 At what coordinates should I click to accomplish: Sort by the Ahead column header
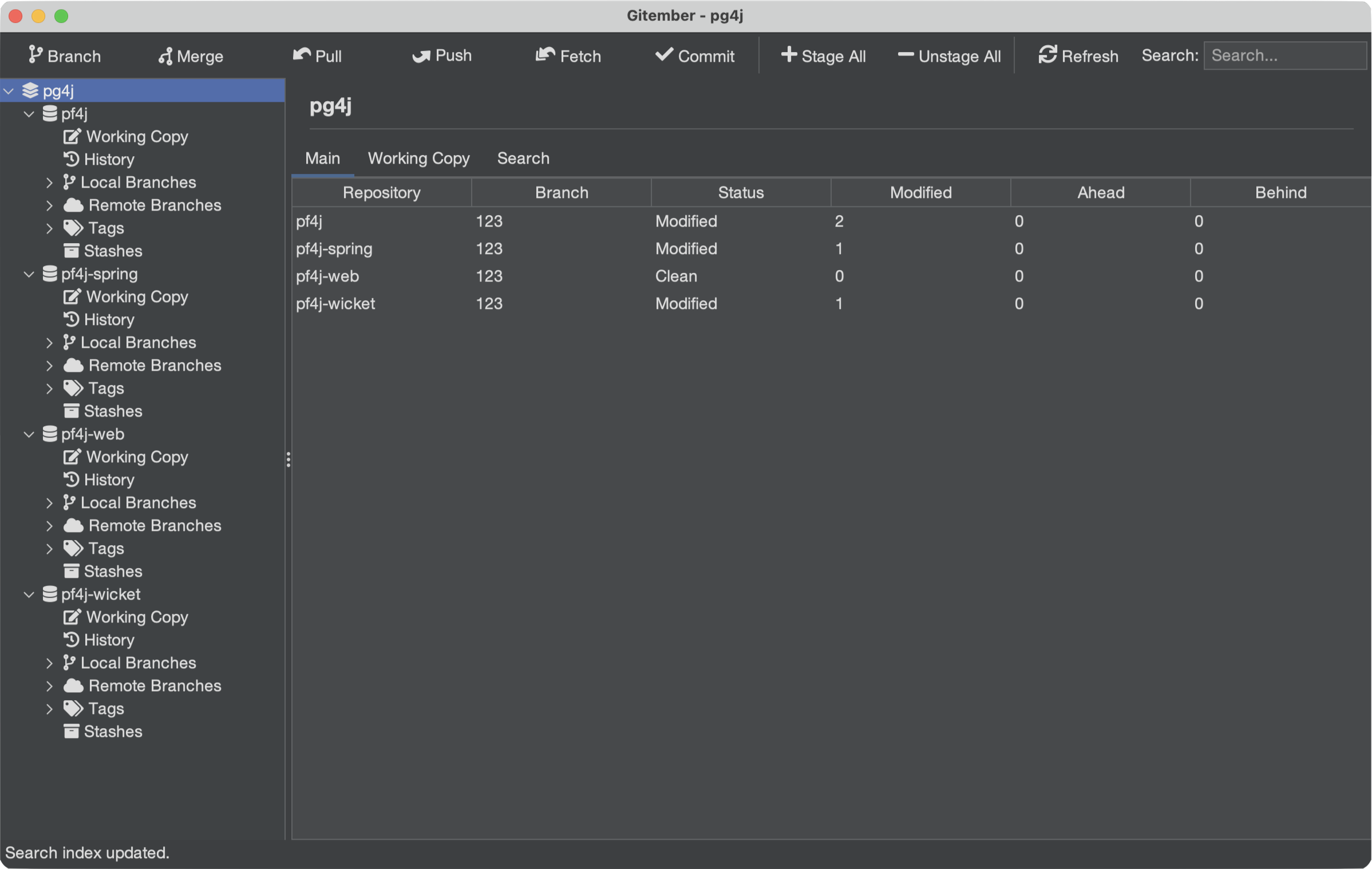click(1101, 193)
